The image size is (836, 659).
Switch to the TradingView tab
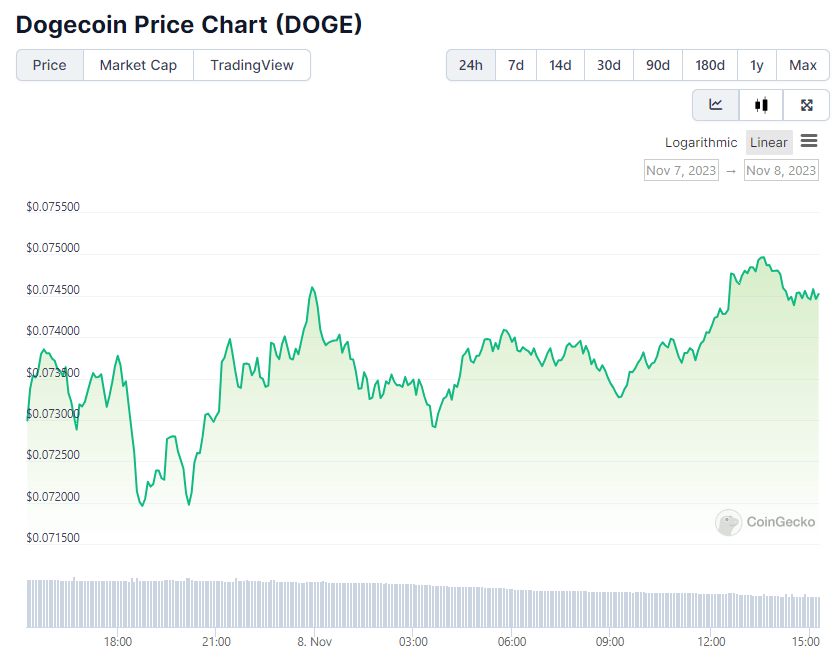[x=252, y=65]
